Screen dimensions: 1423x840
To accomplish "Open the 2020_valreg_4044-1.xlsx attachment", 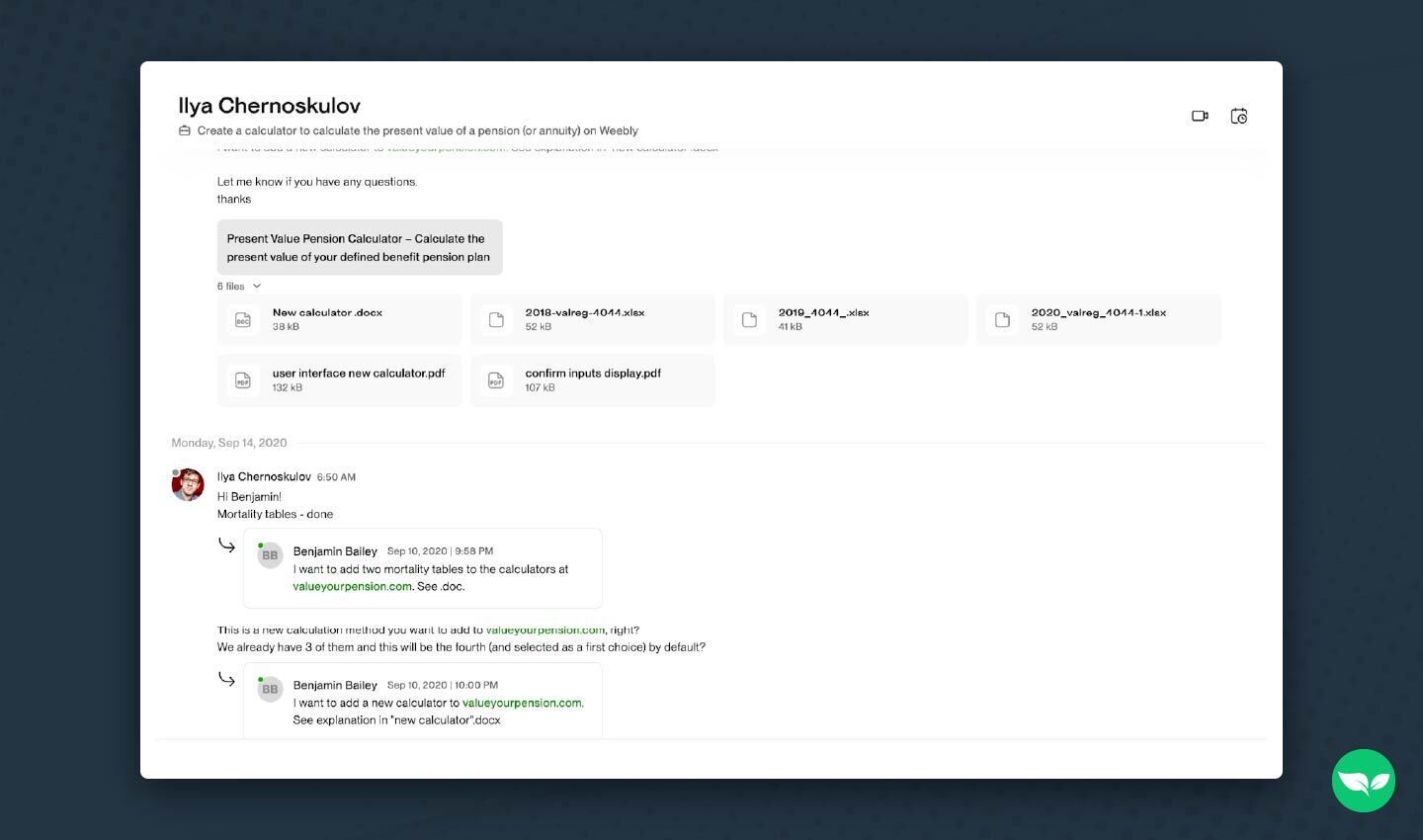I will (1098, 319).
